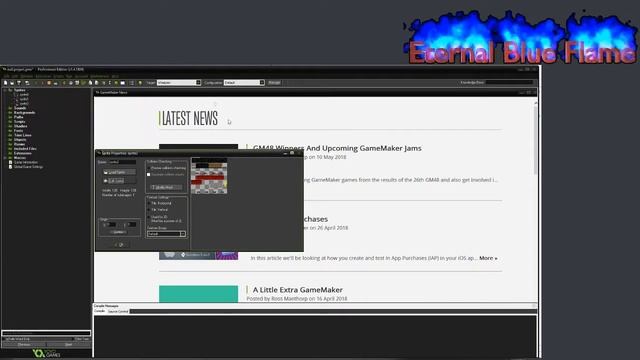Enable Tile: Horizontal checkbox
Screen dimensions: 640x360
pos(149,203)
